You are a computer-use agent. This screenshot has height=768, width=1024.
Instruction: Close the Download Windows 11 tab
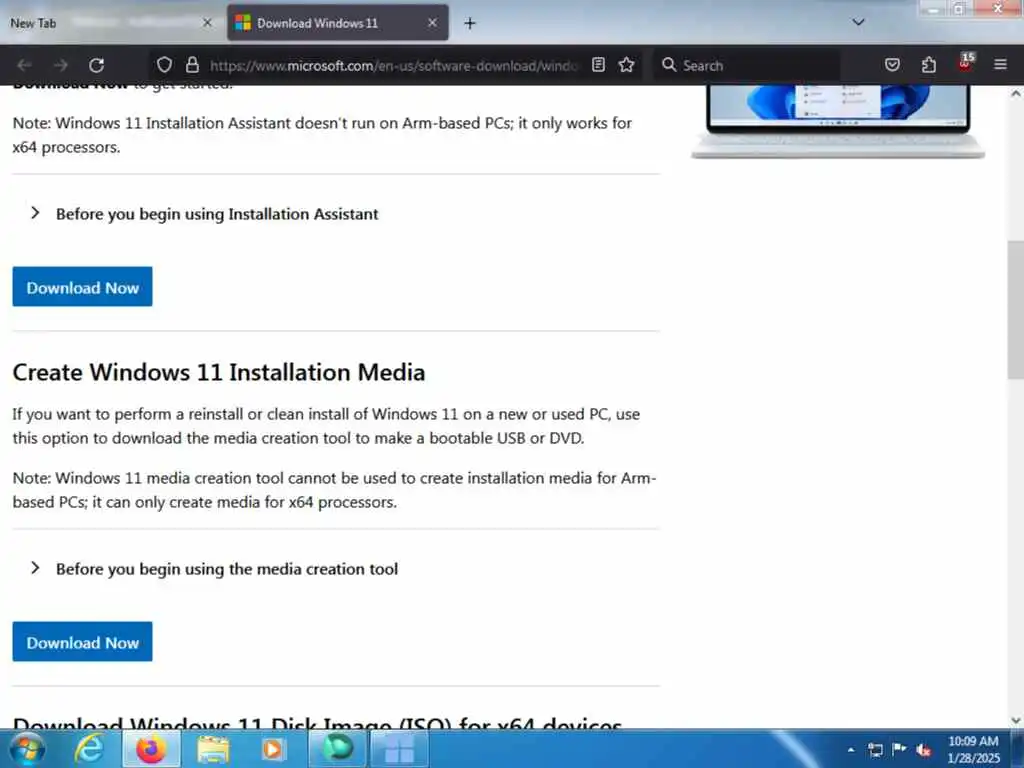point(432,23)
